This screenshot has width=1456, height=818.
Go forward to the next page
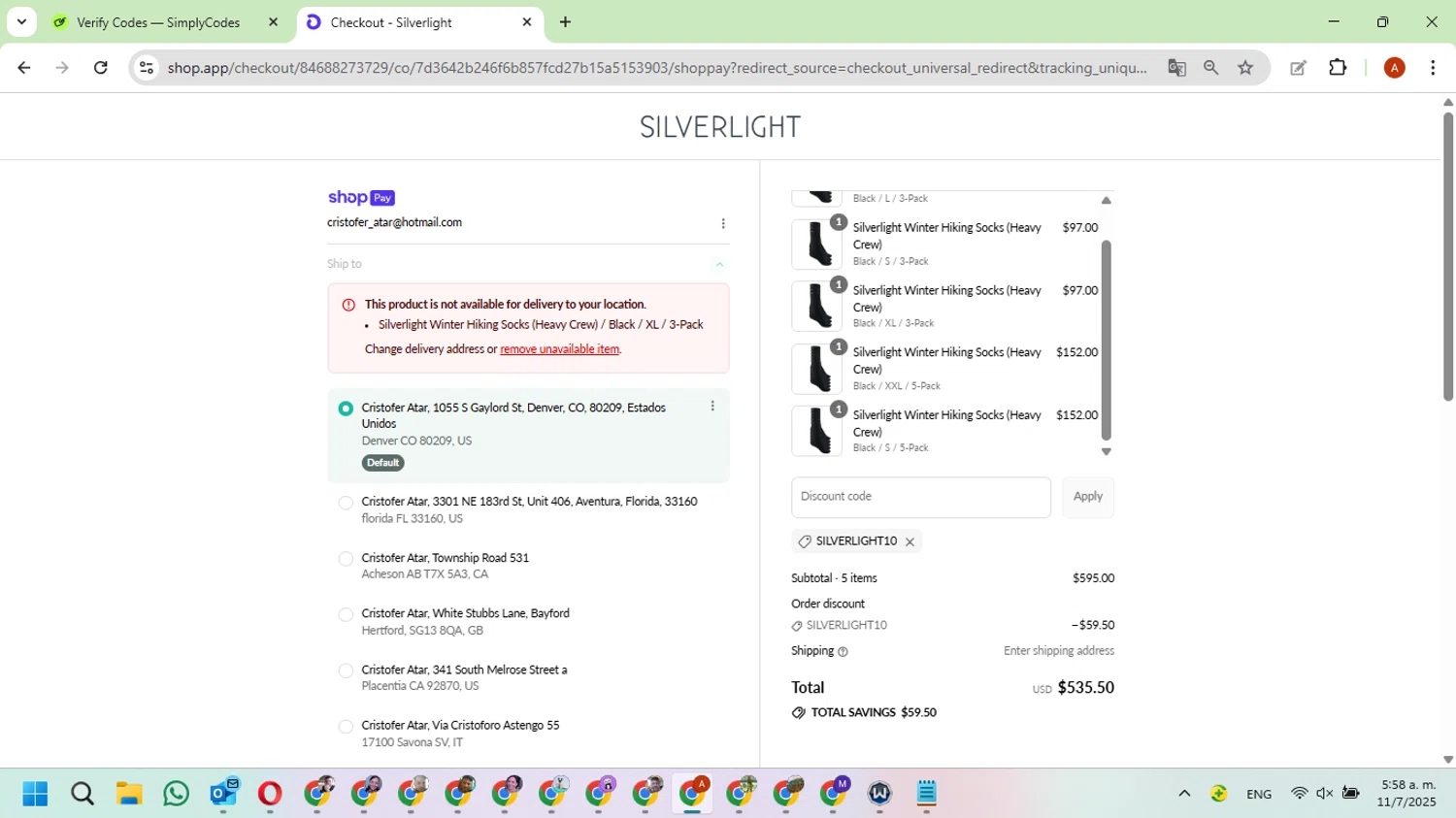(x=62, y=68)
